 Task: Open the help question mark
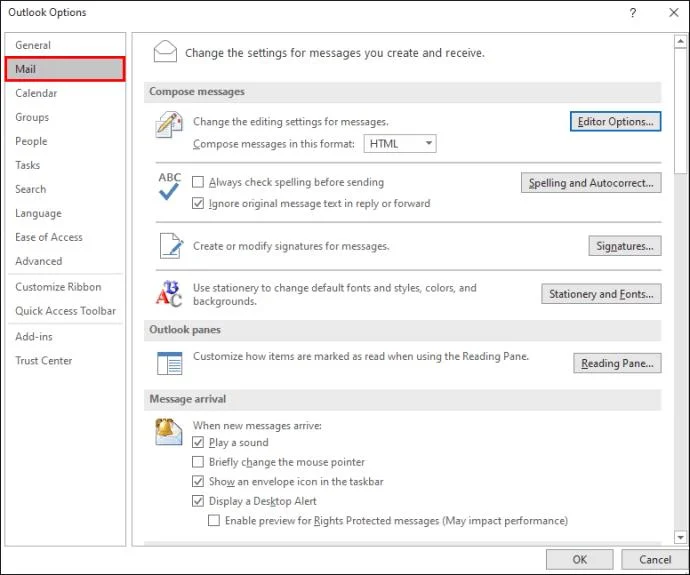tap(632, 12)
